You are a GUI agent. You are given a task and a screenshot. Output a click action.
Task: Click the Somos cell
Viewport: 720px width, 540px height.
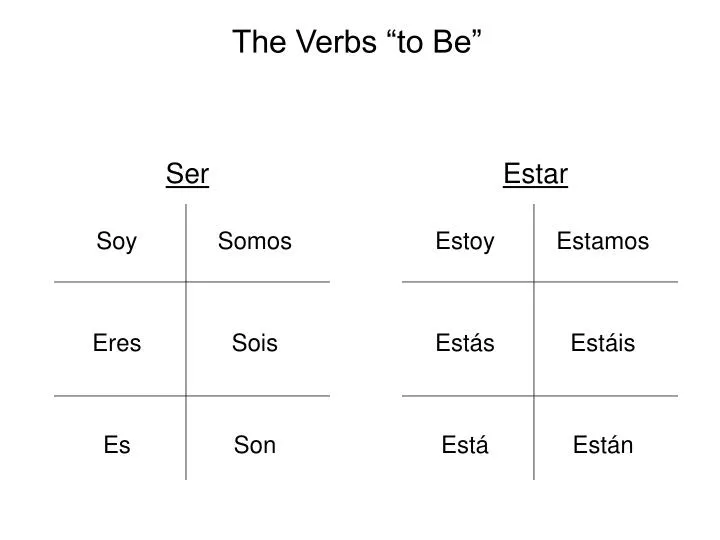[255, 241]
